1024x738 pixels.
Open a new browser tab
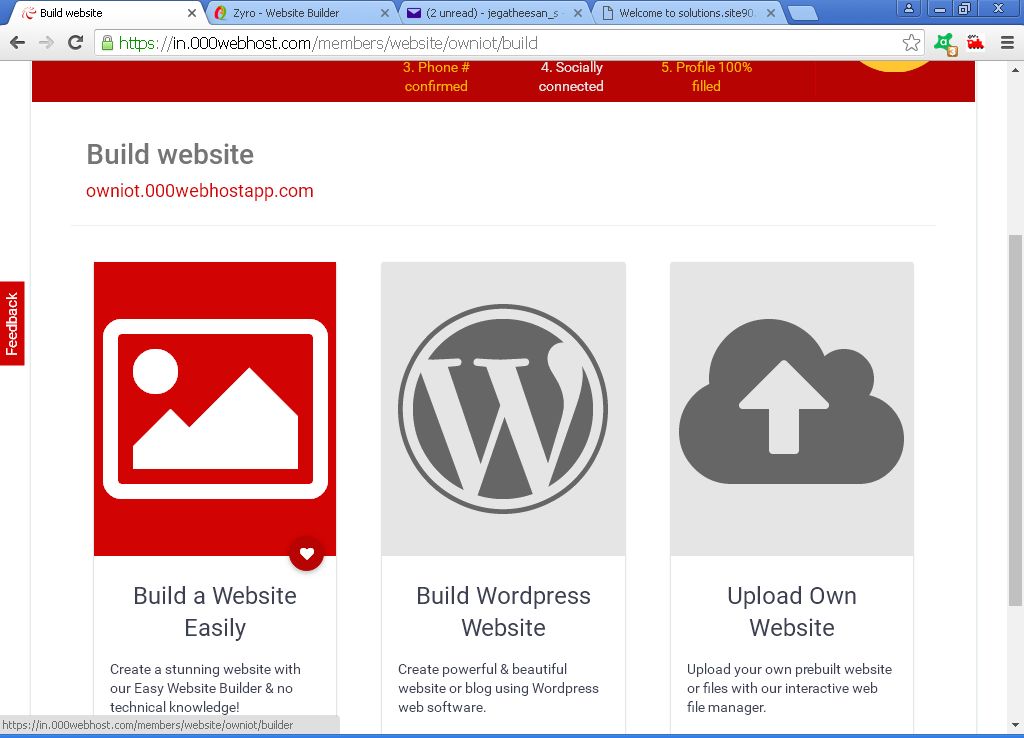click(x=803, y=13)
